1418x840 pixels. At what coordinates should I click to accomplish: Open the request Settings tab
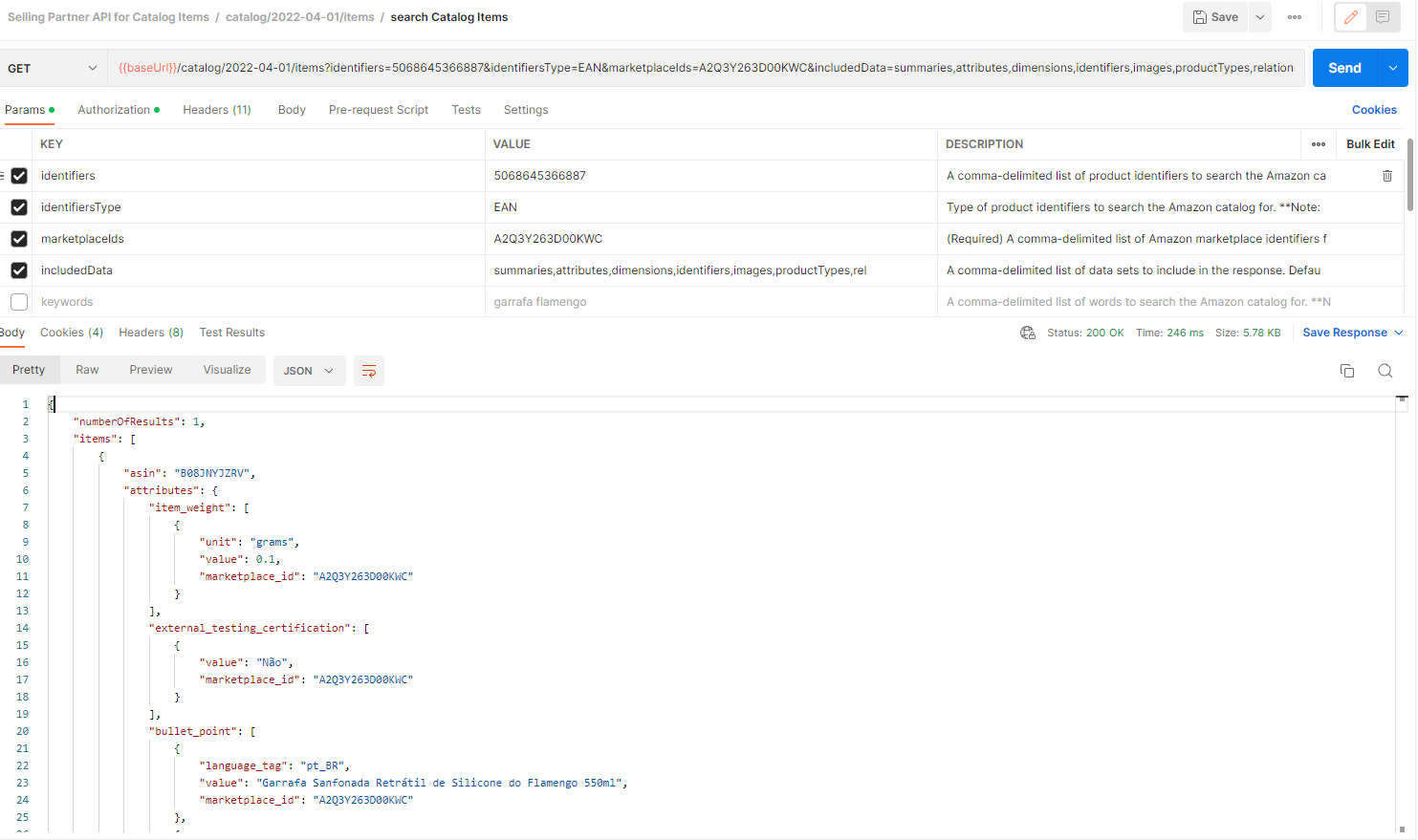click(x=526, y=110)
